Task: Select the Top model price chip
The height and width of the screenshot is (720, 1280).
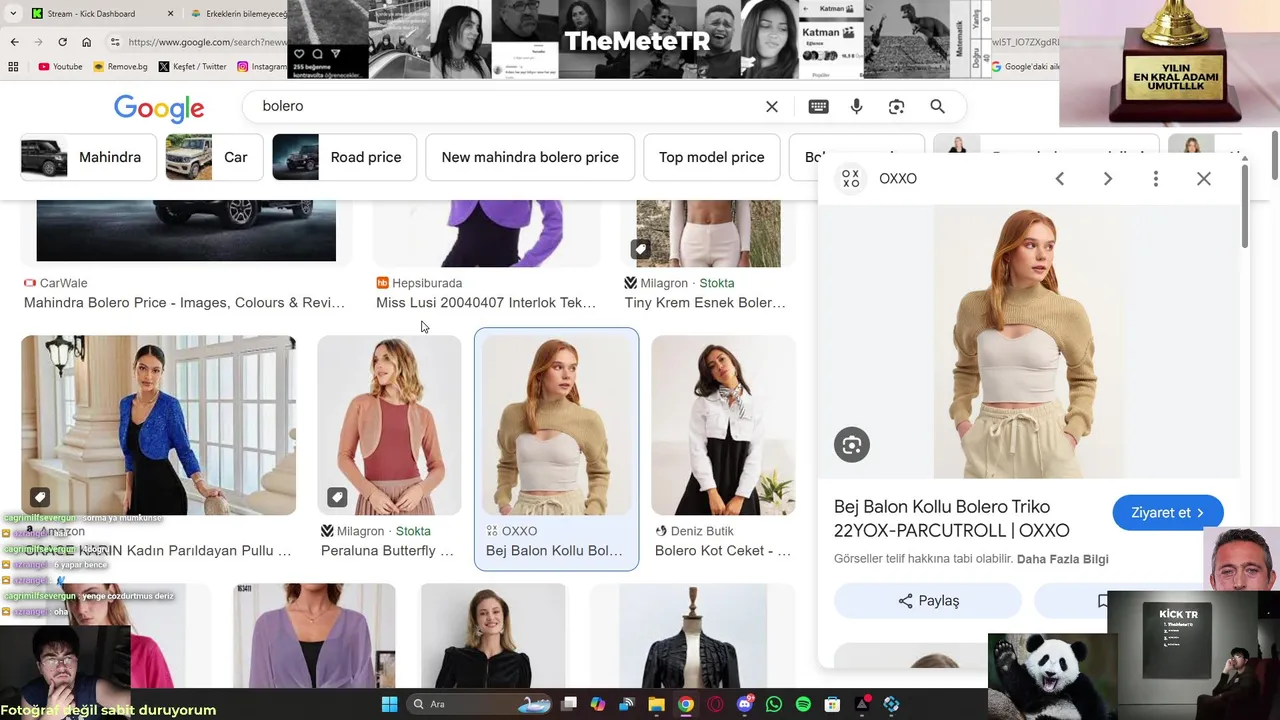Action: tap(711, 157)
